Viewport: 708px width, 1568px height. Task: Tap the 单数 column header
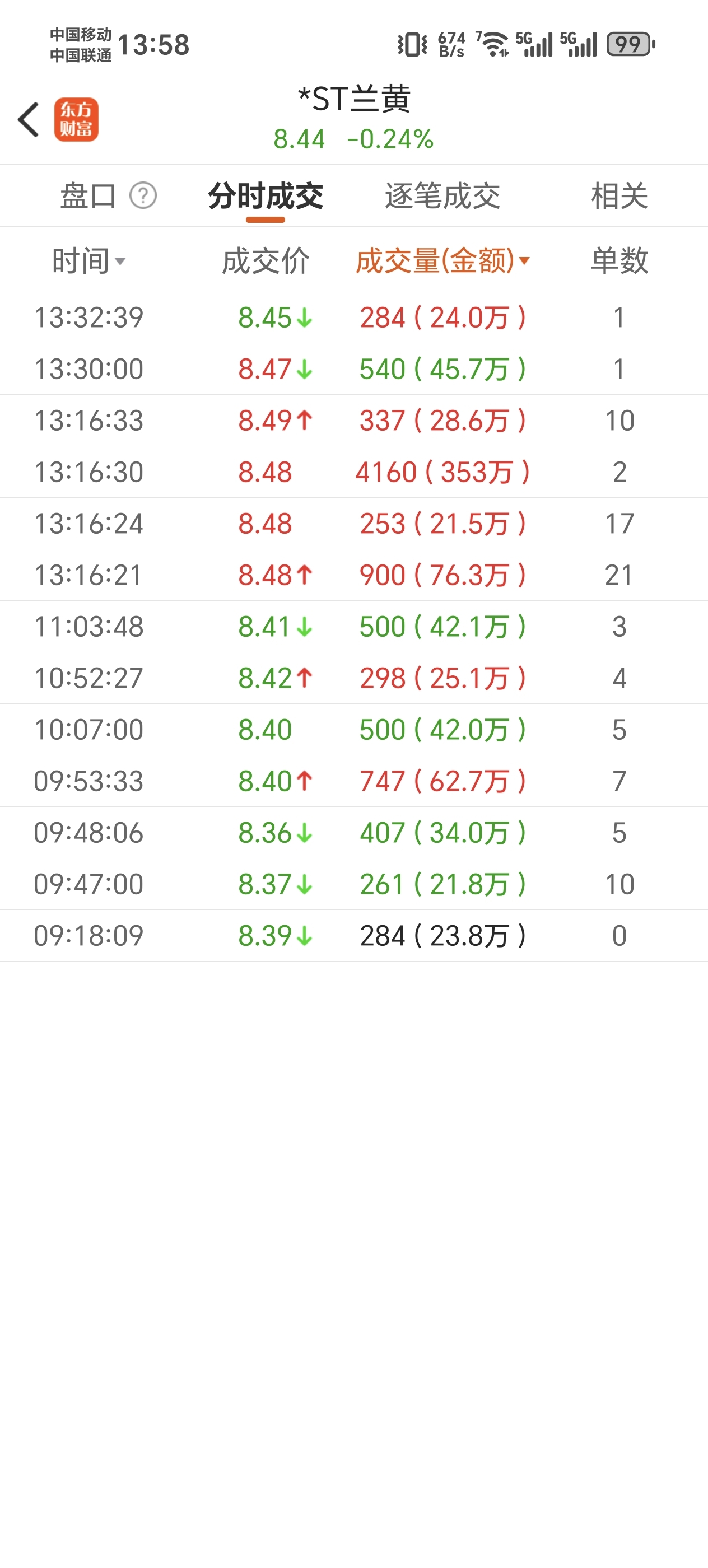619,261
